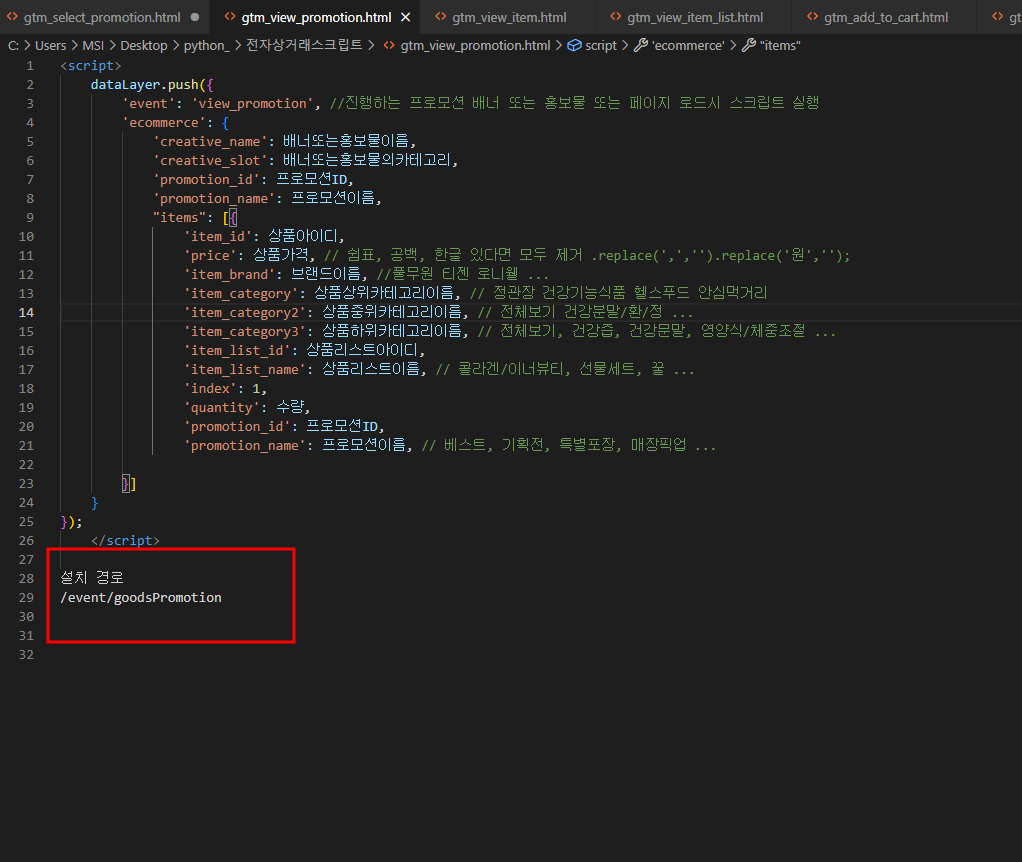Open the gtm_view_item.html tab
The image size is (1022, 862).
coord(509,18)
